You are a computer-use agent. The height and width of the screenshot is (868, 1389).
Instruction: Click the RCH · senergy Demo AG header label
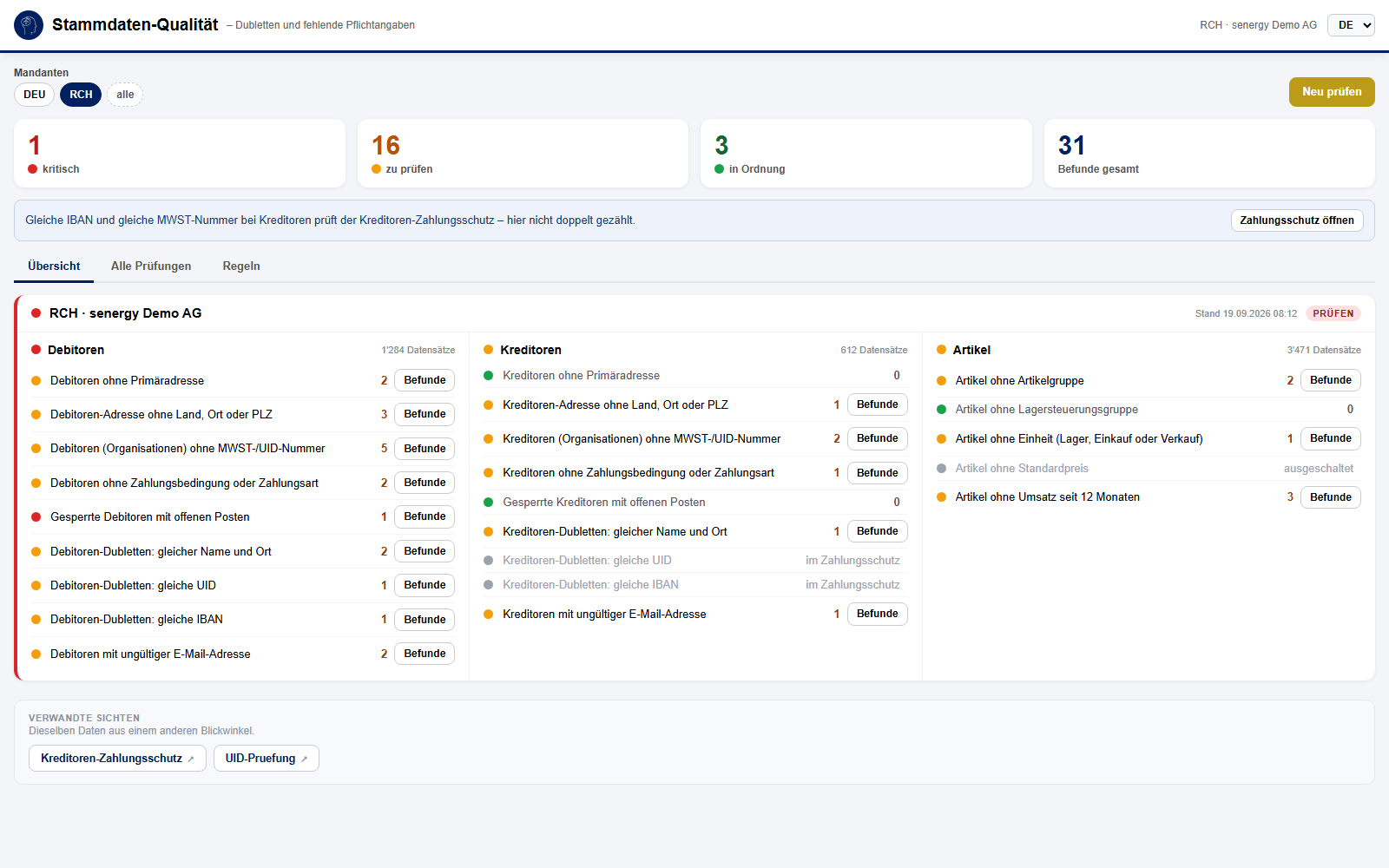[1258, 25]
